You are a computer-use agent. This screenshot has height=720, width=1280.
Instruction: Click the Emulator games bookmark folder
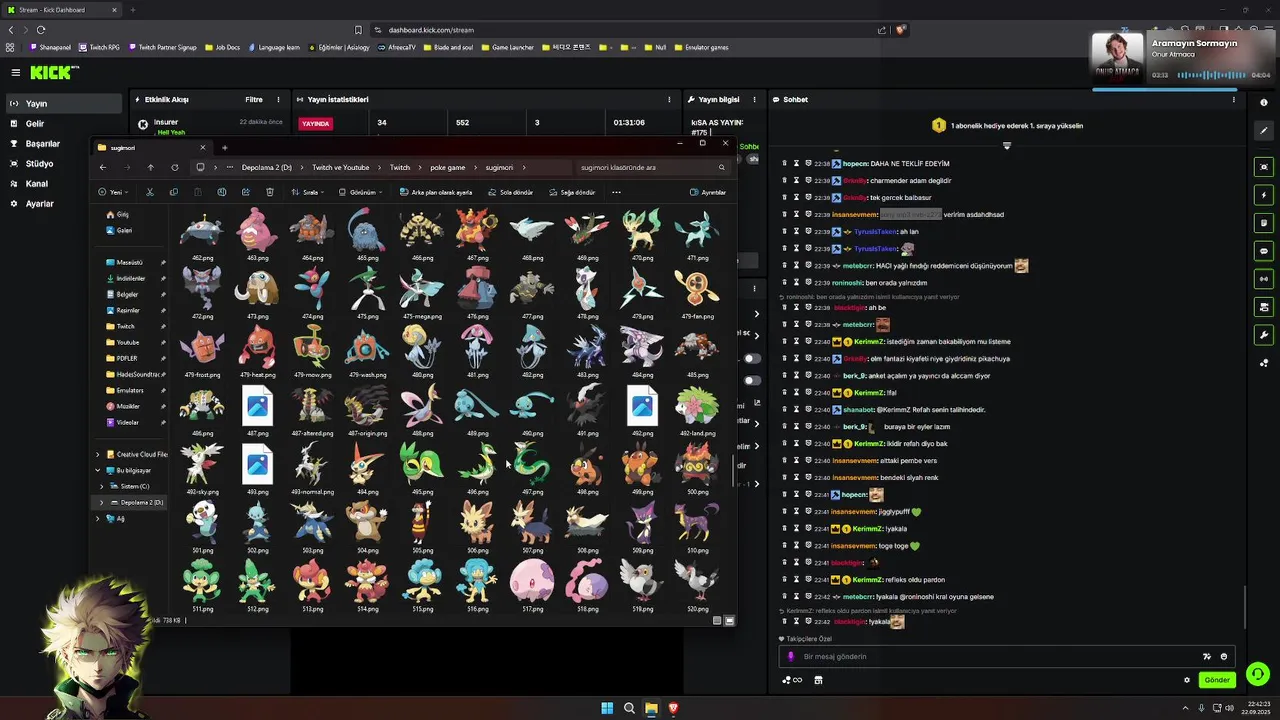(x=700, y=47)
